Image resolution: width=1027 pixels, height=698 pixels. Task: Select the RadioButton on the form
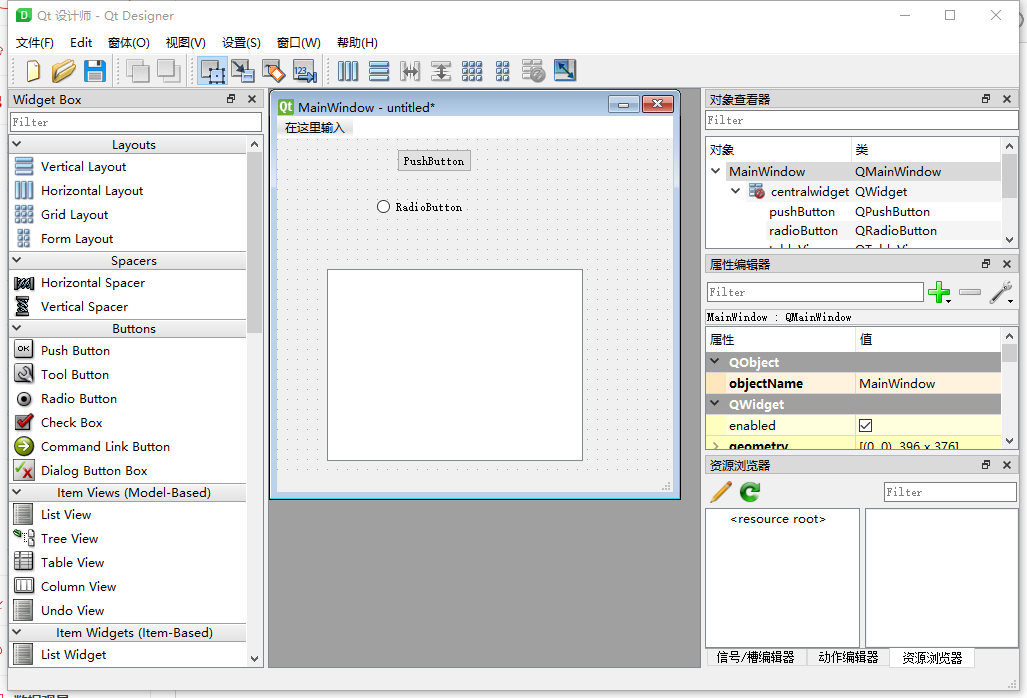click(x=420, y=207)
